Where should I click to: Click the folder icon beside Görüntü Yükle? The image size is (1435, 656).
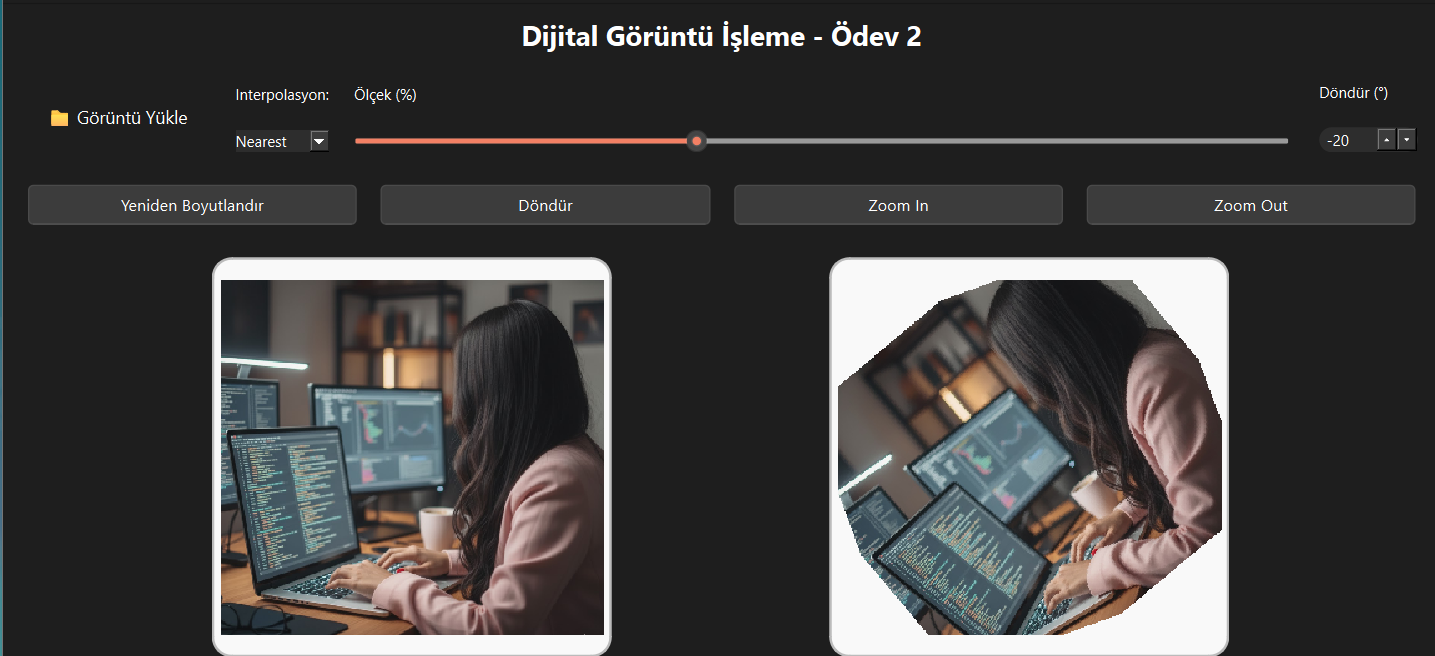(59, 118)
